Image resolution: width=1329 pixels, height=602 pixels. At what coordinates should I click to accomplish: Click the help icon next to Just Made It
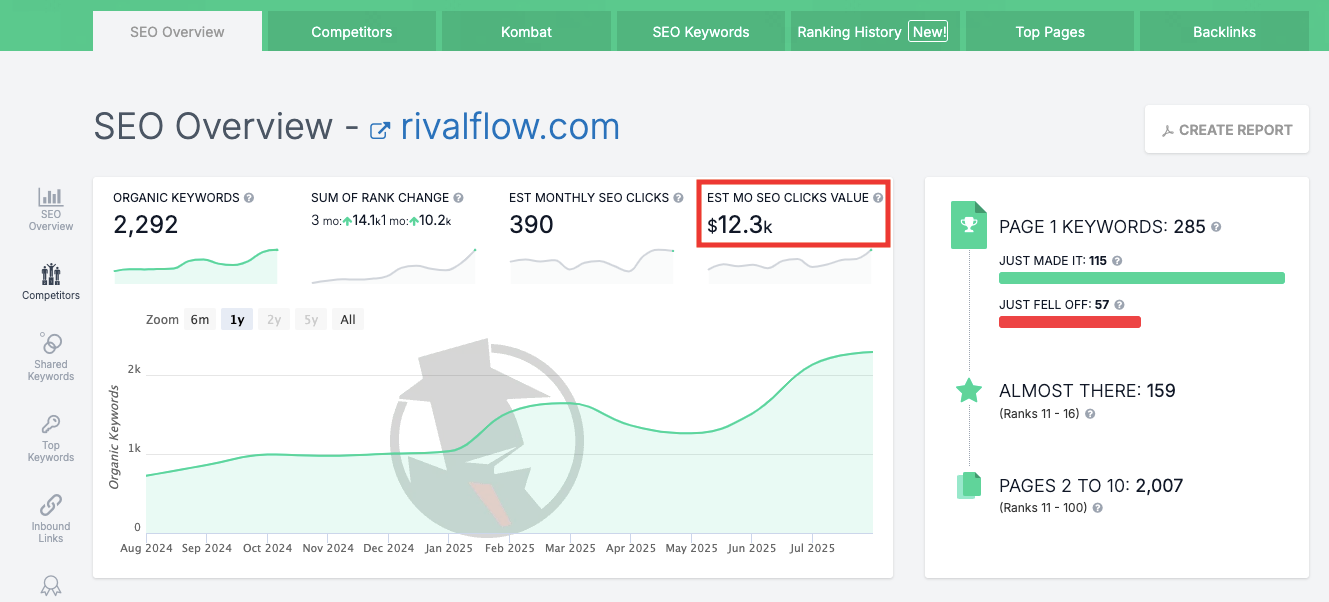coord(1115,260)
